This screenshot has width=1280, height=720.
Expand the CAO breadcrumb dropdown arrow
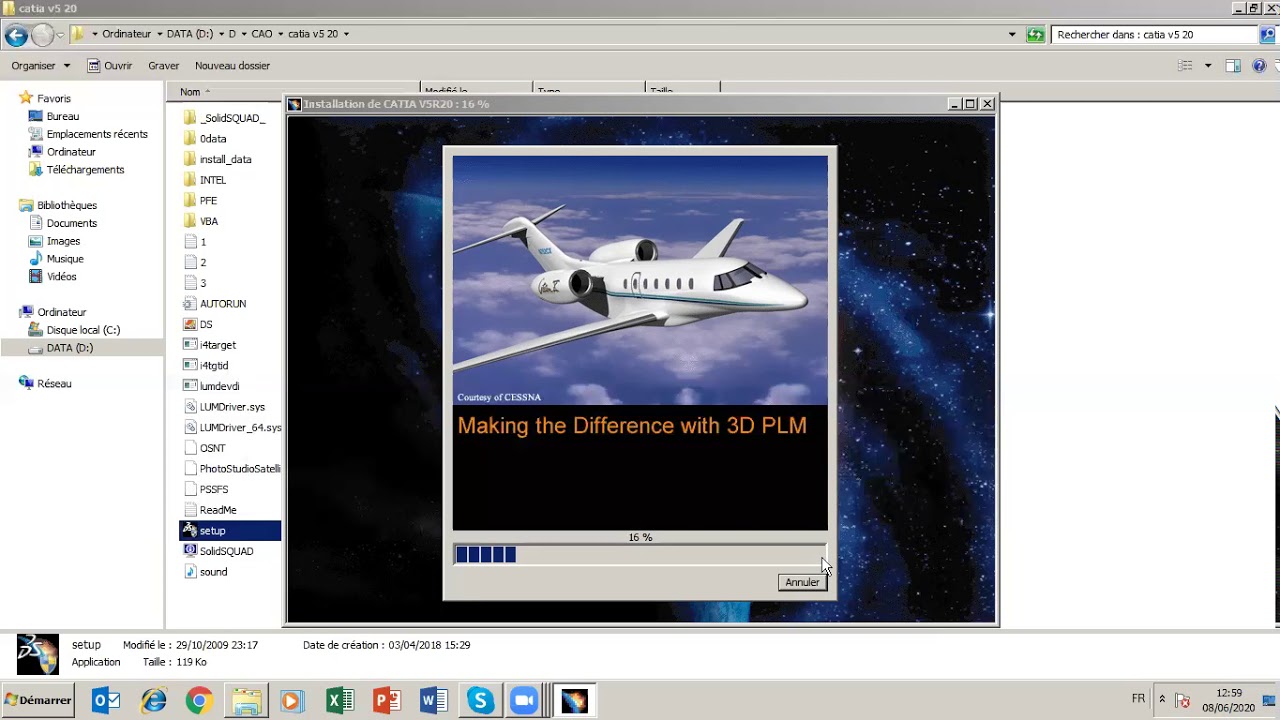[281, 34]
